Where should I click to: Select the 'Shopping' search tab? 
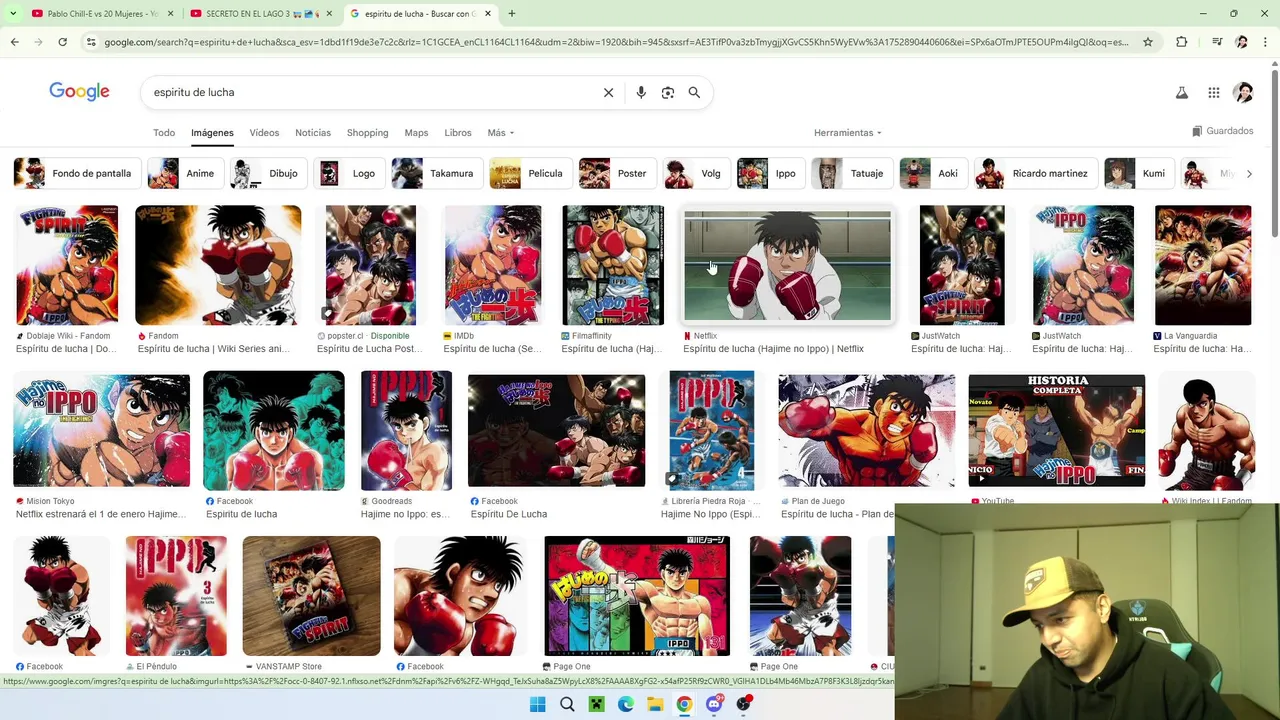click(367, 133)
